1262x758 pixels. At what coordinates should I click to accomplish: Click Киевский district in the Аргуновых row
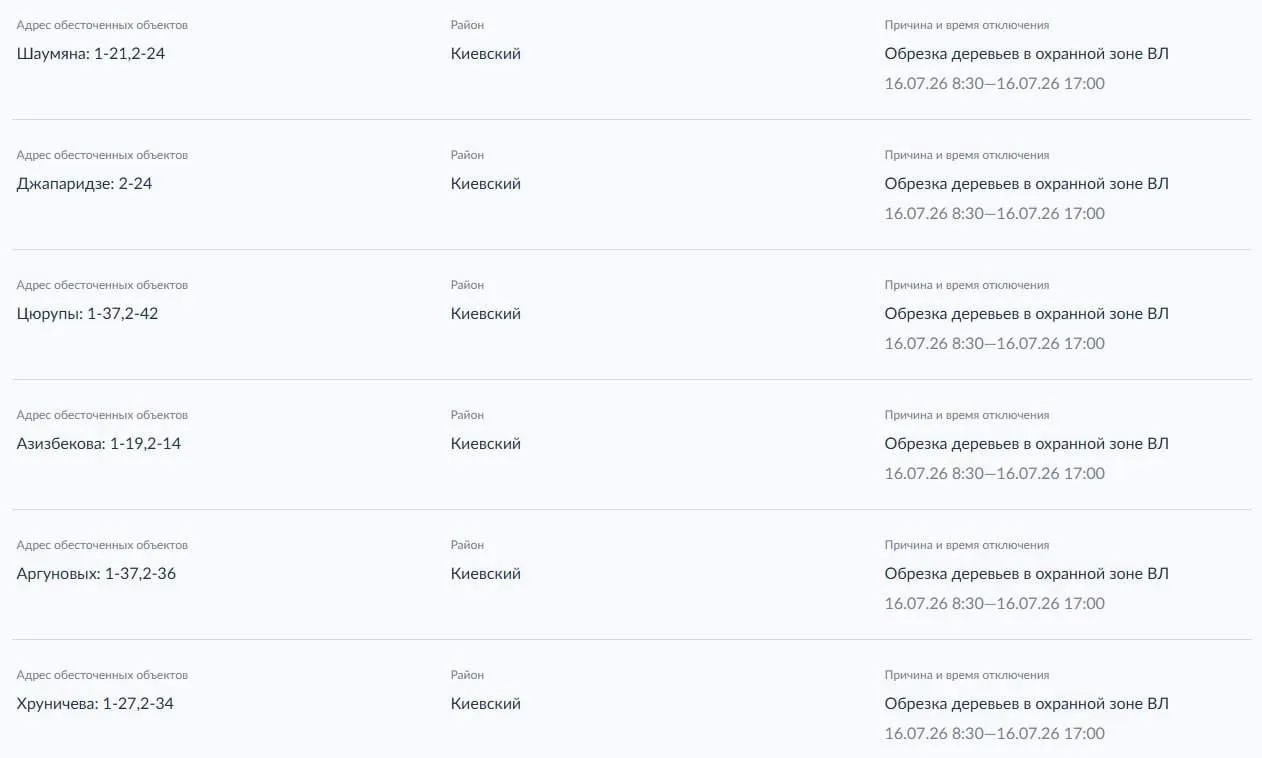[x=486, y=574]
